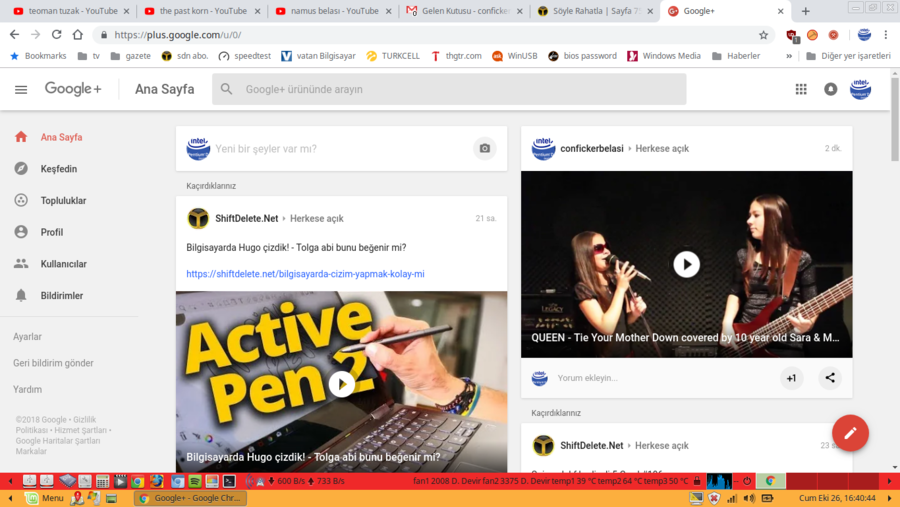This screenshot has width=900, height=507.
Task: Open the Bookmarks star bookmark
Action: [x=38, y=56]
